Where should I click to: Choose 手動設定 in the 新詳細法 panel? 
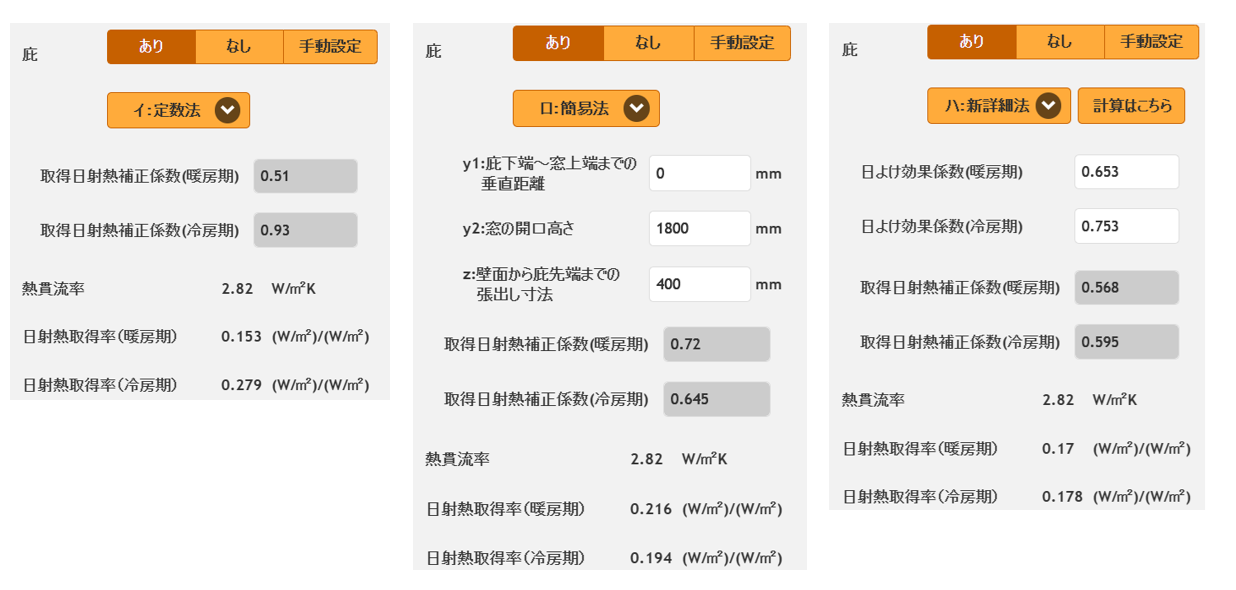[1151, 42]
